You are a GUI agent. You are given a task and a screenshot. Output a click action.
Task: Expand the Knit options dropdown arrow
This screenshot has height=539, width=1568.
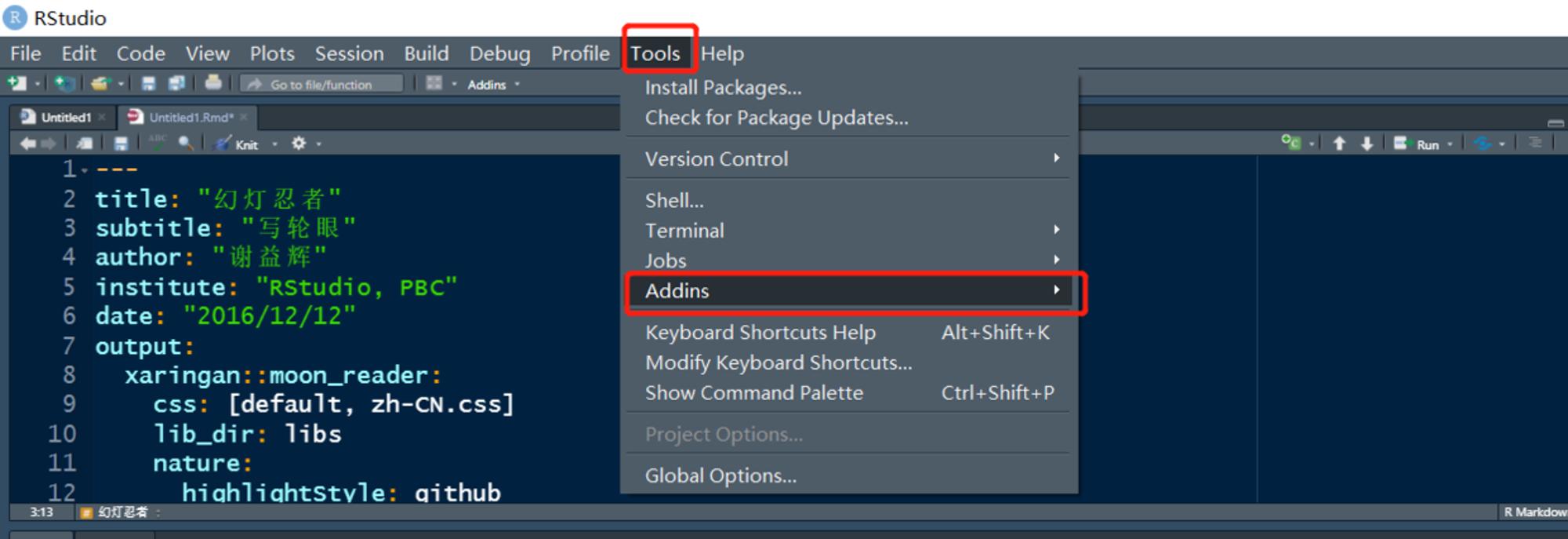pos(274,144)
